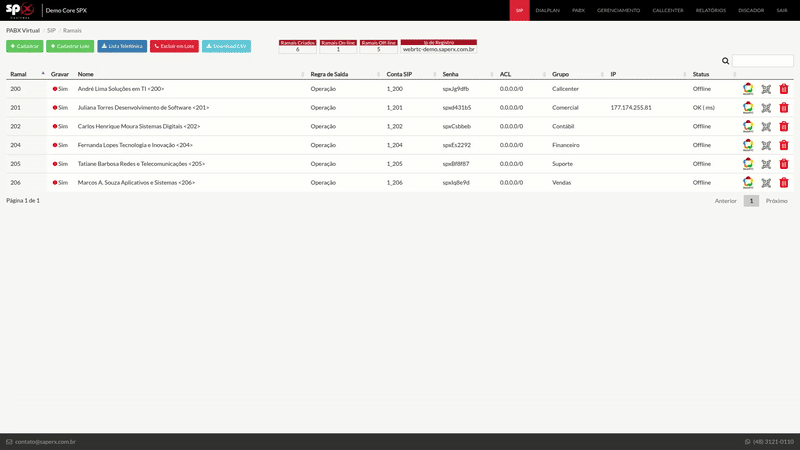Open WebRTC icon for ramal 204
This screenshot has width=800, height=450.
tap(748, 145)
